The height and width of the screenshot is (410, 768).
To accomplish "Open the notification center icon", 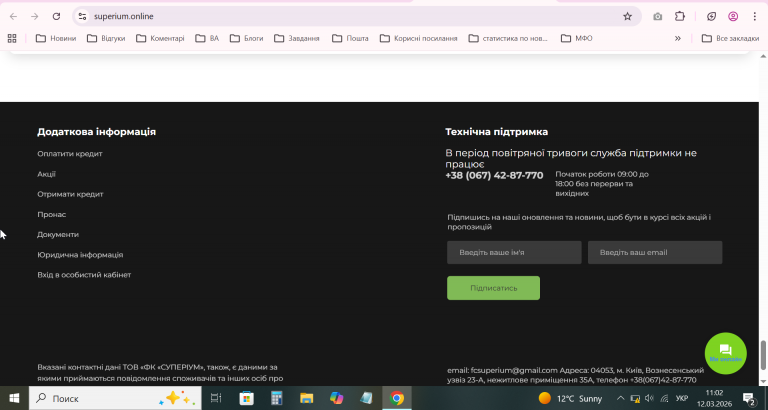I will (748, 398).
